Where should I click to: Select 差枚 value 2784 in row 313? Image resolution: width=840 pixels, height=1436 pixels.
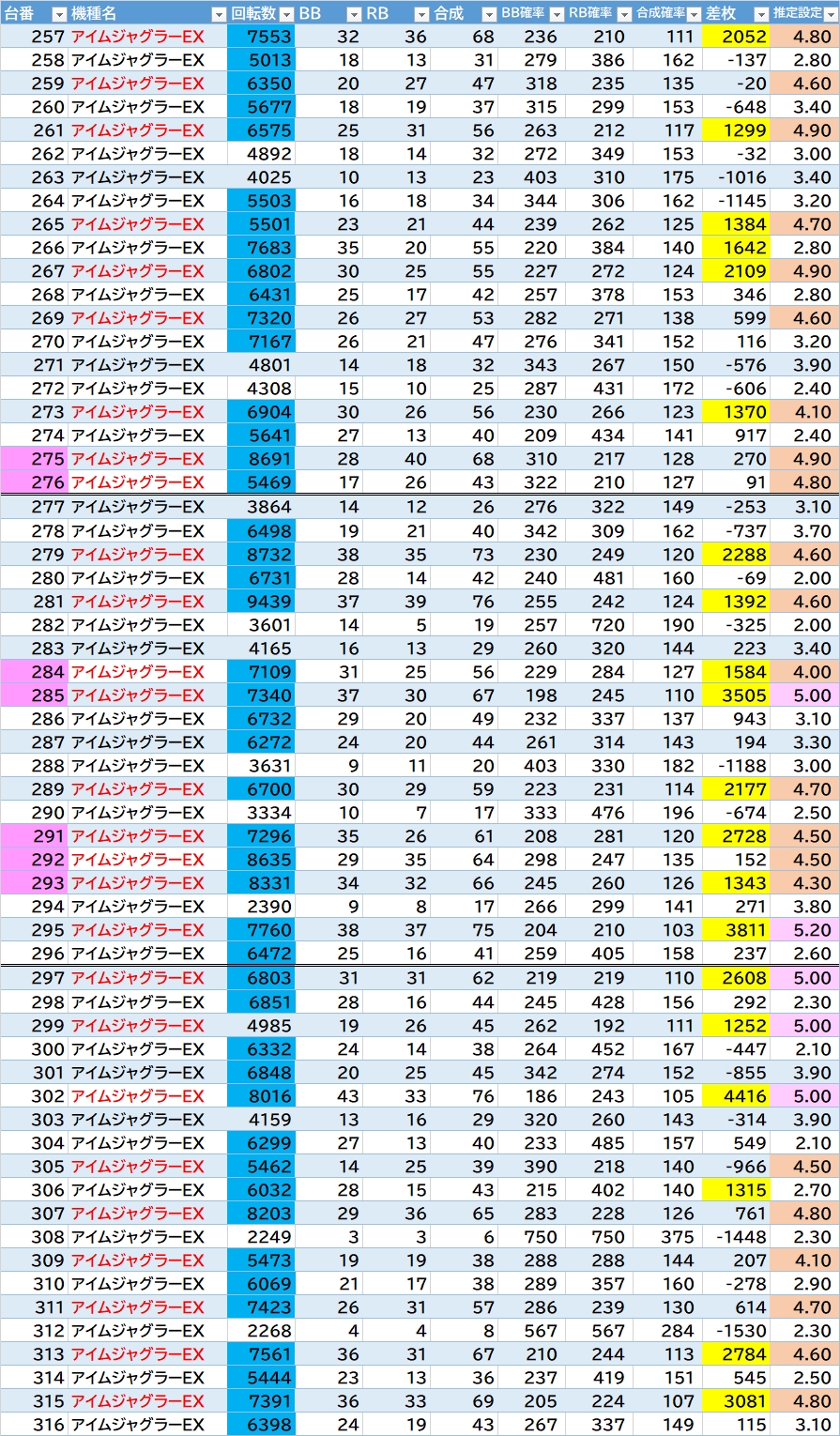(x=735, y=1354)
